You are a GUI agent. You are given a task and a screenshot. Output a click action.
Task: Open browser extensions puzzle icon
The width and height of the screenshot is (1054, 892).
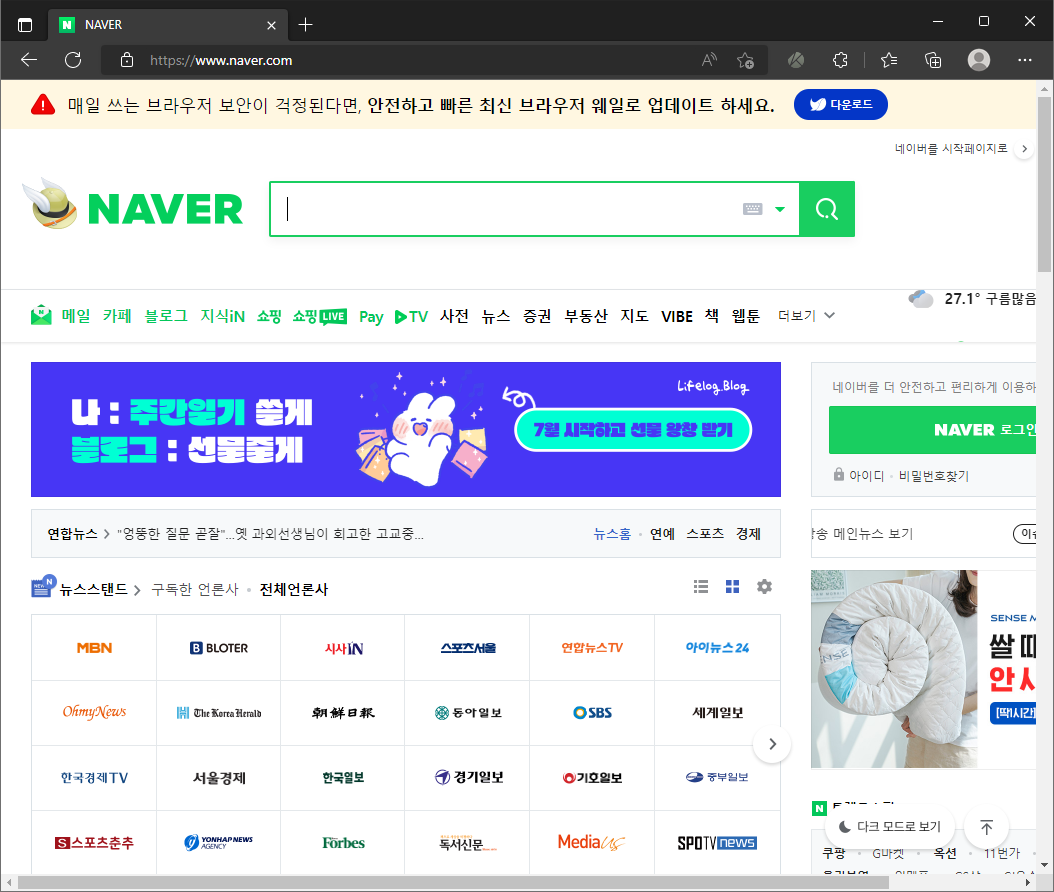click(840, 60)
